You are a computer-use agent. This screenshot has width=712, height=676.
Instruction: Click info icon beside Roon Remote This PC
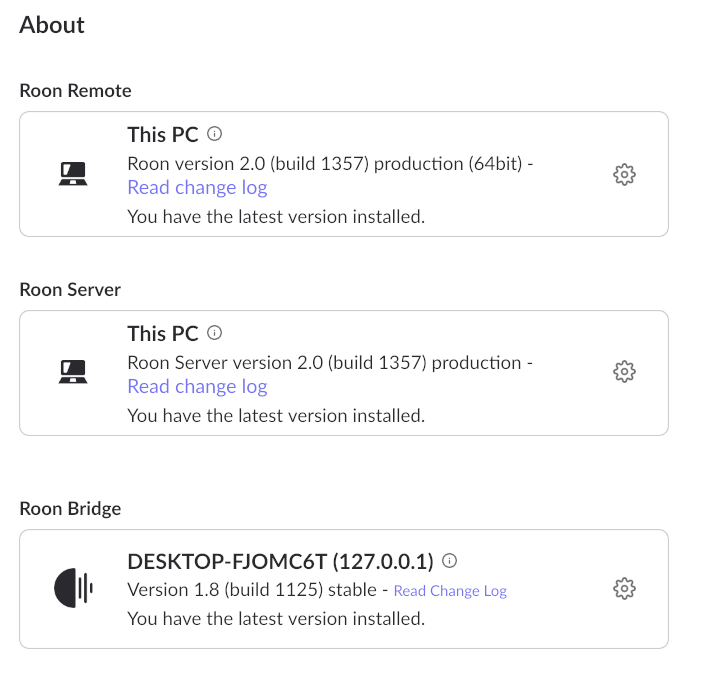pos(214,134)
